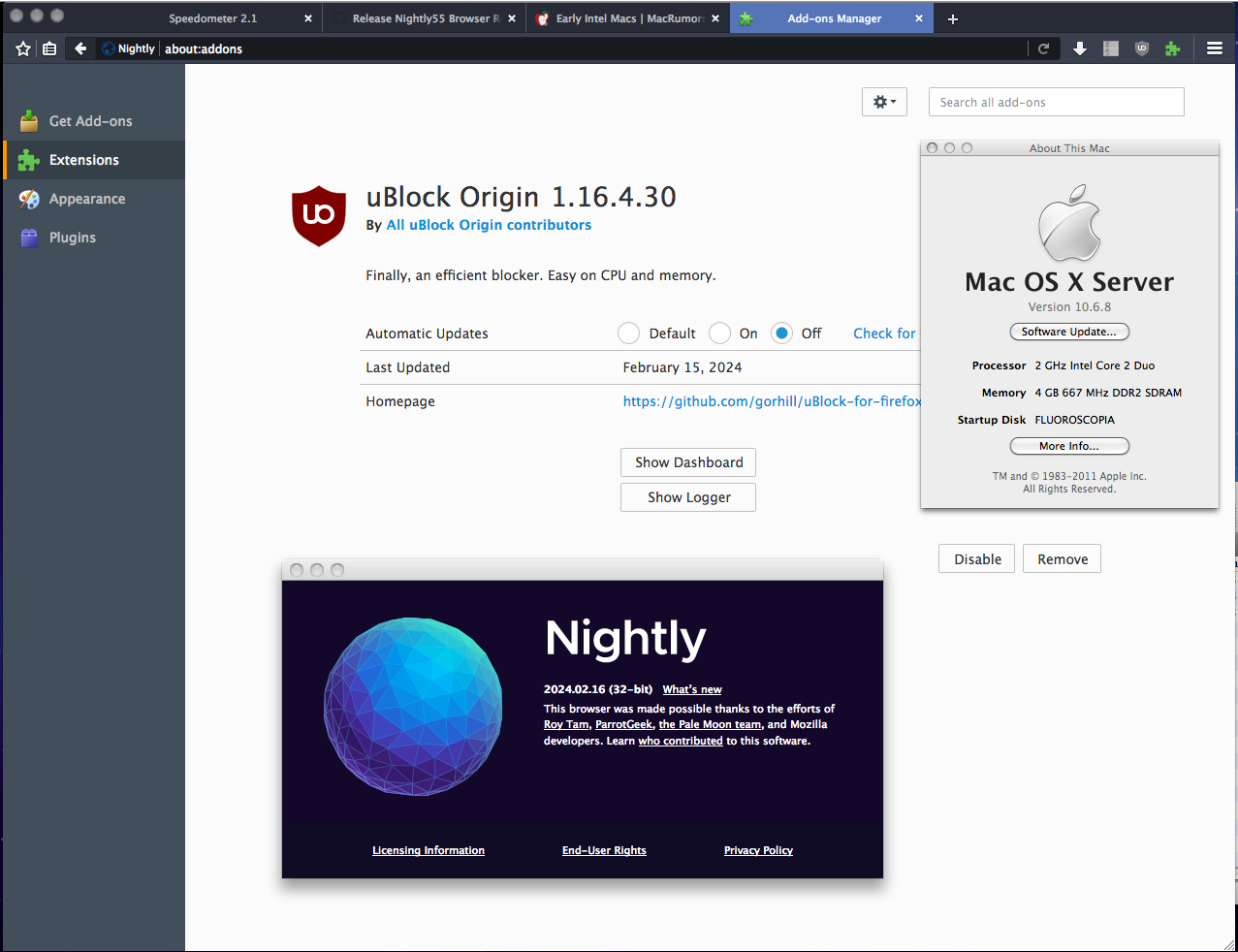The height and width of the screenshot is (952, 1238).
Task: Select the Add-ons Manager tab
Action: point(832,18)
